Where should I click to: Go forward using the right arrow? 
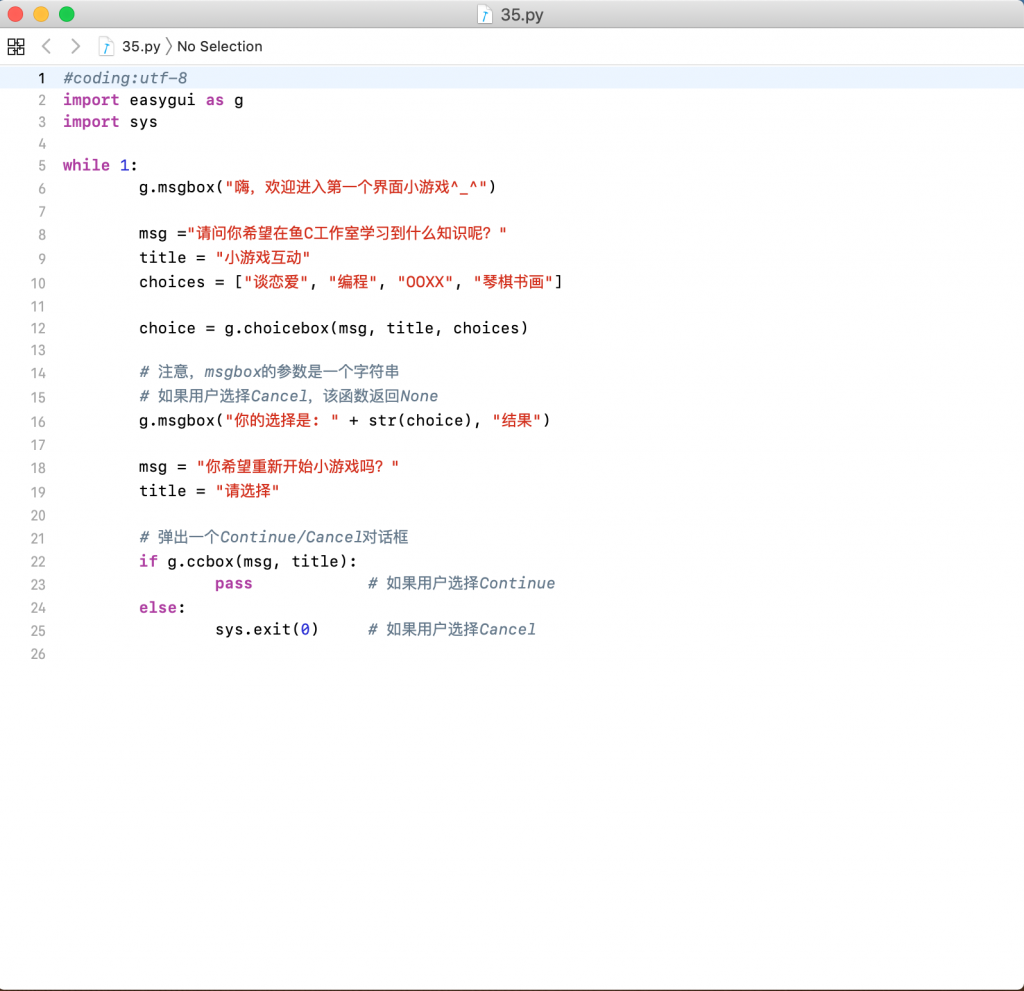coord(75,46)
